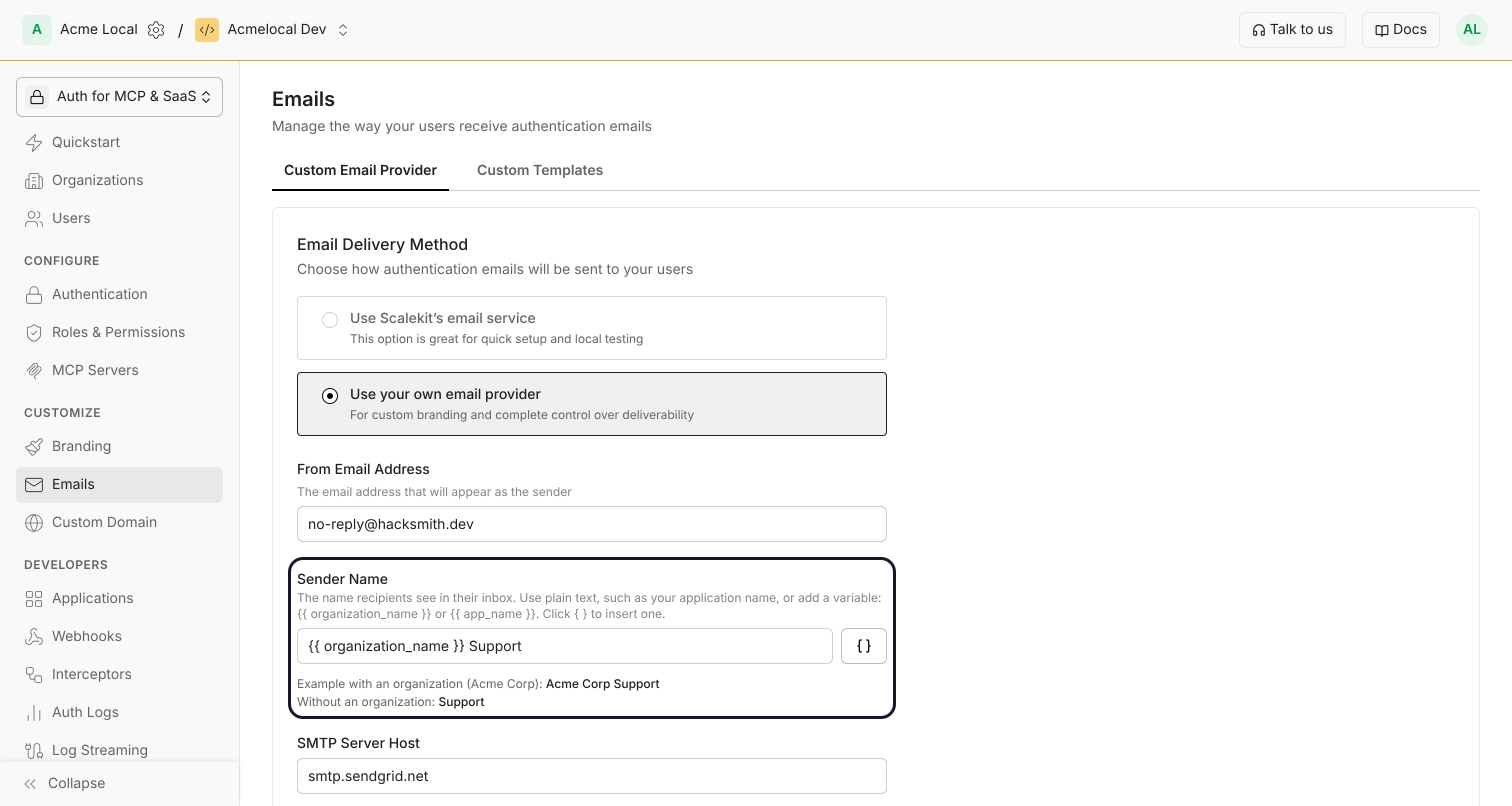The width and height of the screenshot is (1512, 806).
Task: Click the MCP Servers sidebar label
Action: point(95,370)
